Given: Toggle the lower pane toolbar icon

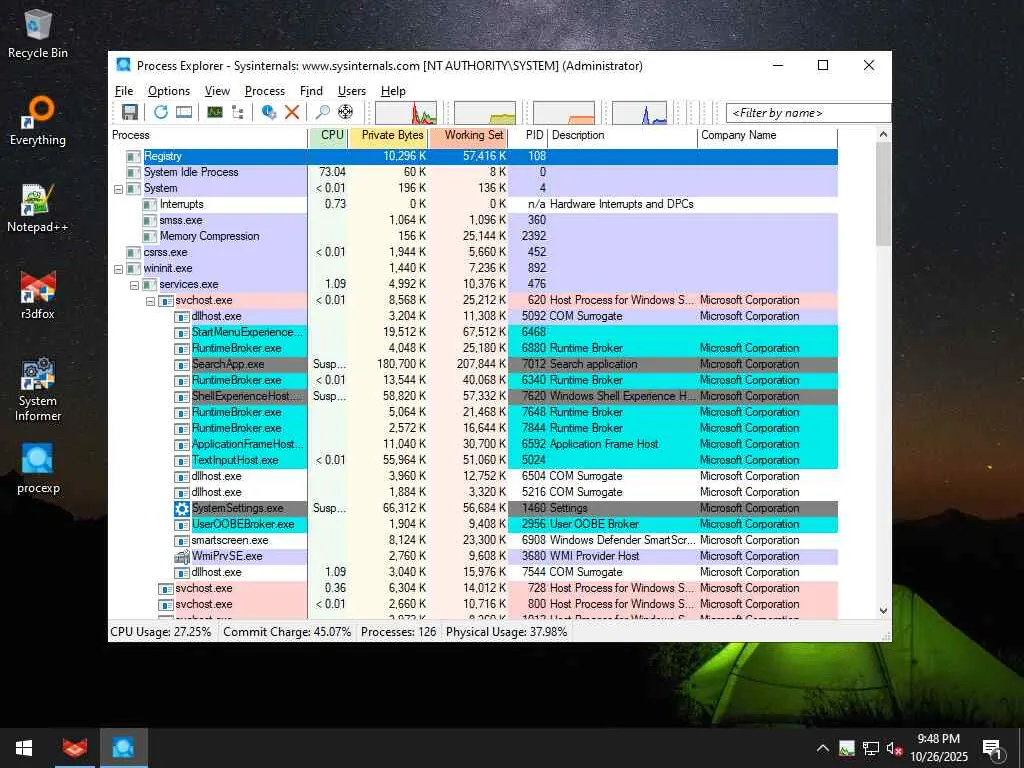Looking at the screenshot, I should 184,112.
